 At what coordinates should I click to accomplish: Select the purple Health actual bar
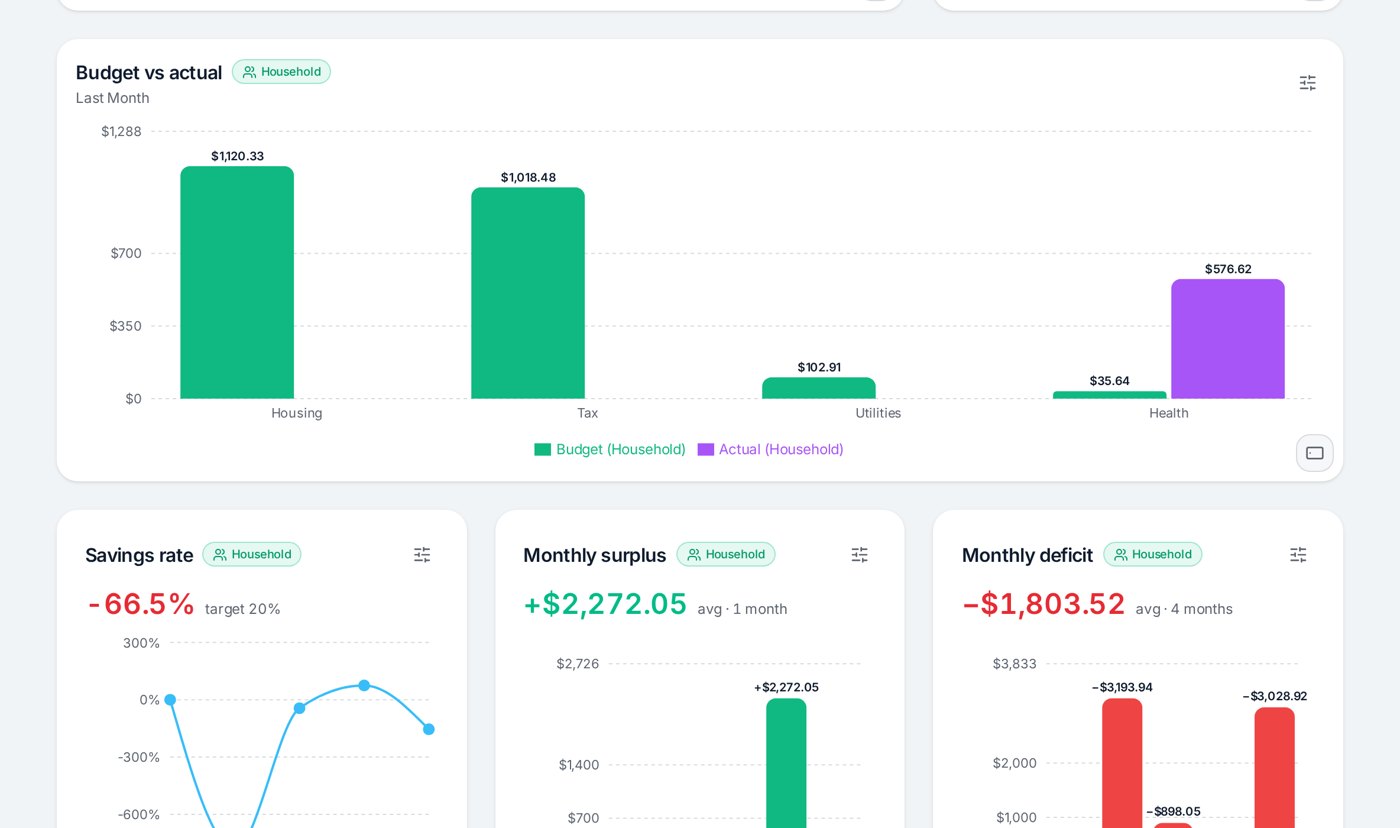point(1228,339)
